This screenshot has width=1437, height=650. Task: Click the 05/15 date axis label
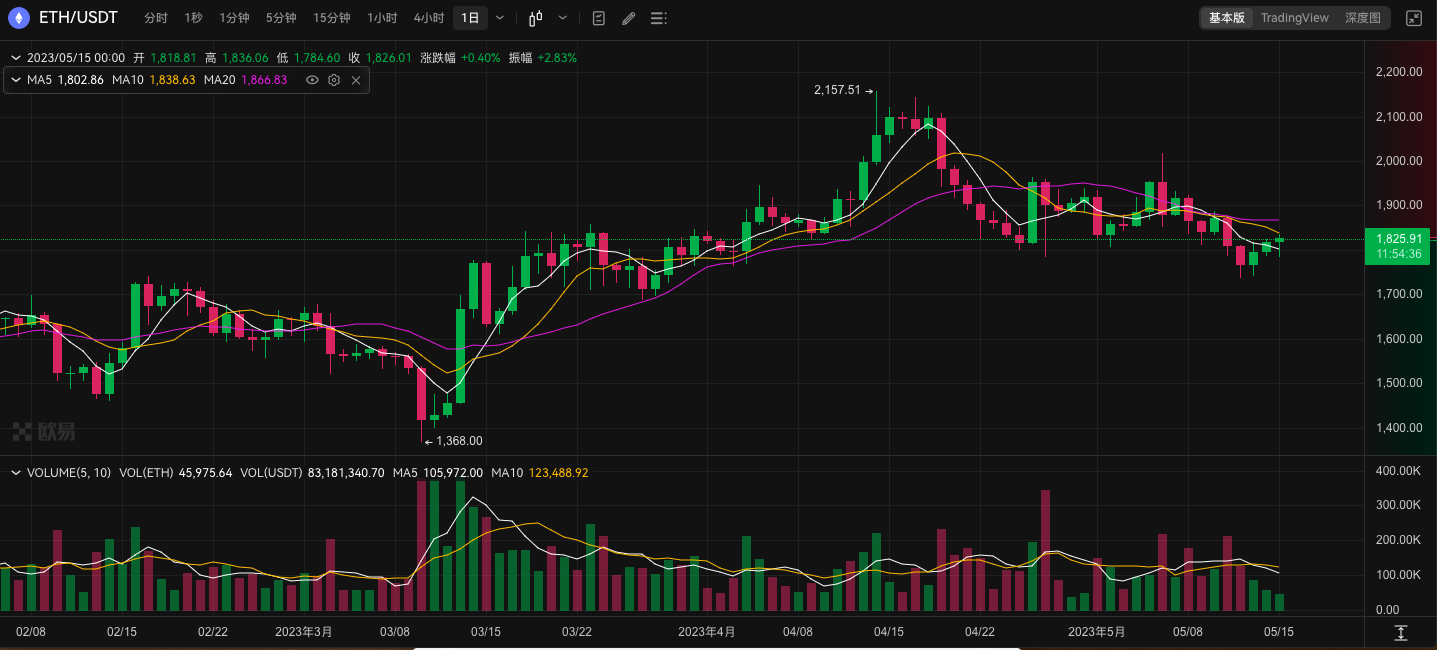[x=1280, y=632]
